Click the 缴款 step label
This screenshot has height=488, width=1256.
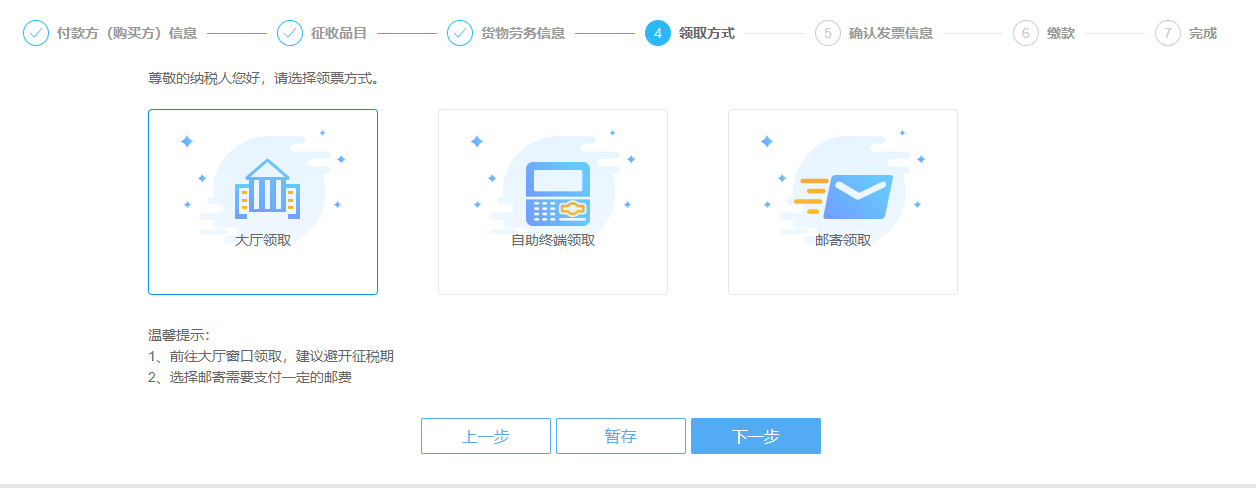point(1061,33)
